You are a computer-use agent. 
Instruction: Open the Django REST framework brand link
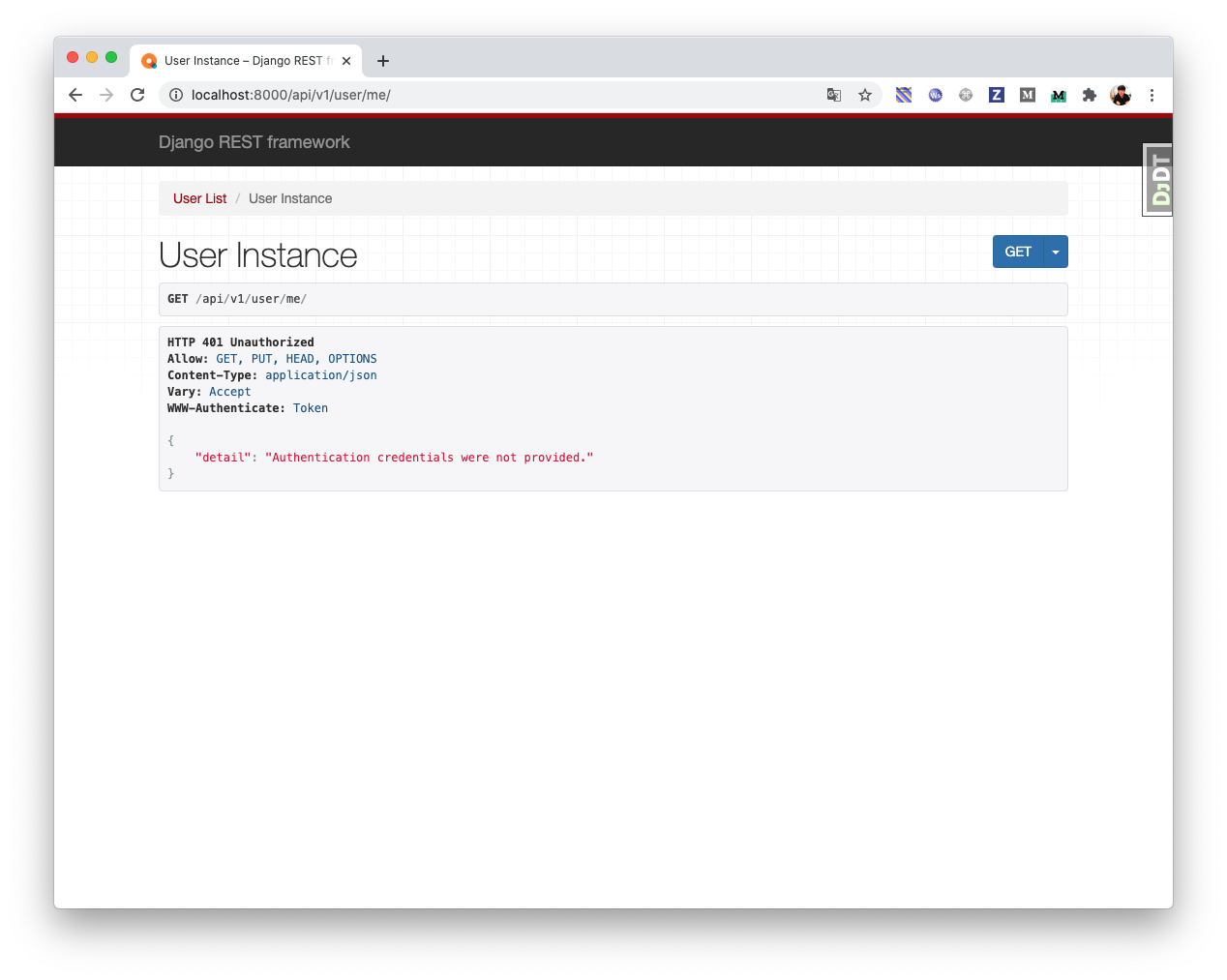point(254,142)
